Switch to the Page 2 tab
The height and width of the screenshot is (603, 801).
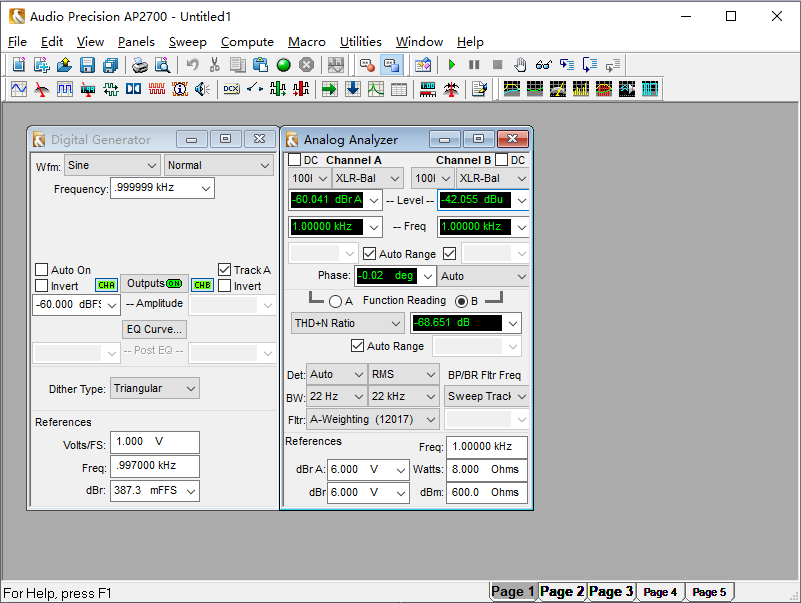click(x=562, y=592)
